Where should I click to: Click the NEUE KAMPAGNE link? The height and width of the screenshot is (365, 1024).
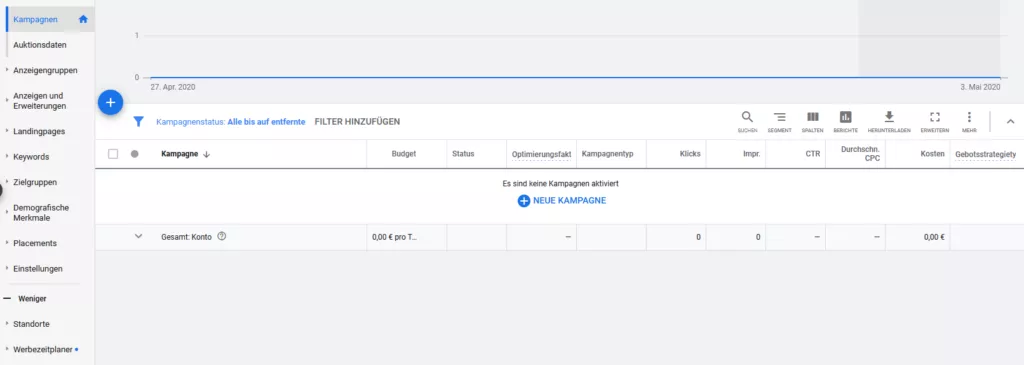(x=562, y=200)
